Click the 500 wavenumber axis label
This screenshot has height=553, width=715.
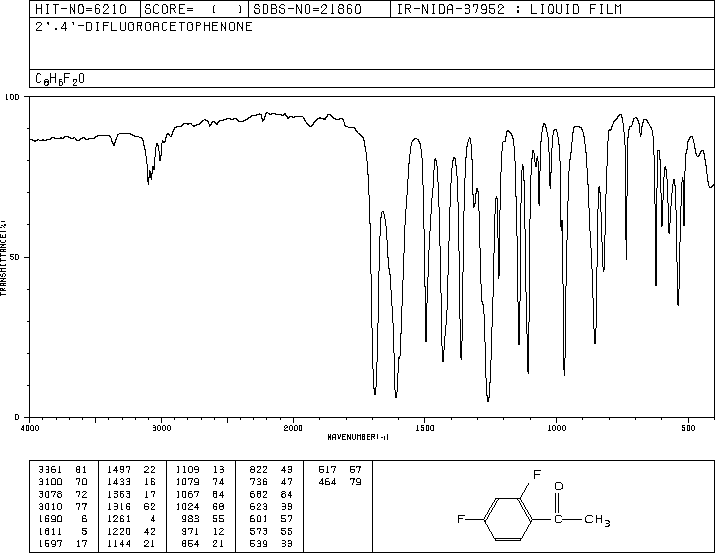(x=688, y=428)
